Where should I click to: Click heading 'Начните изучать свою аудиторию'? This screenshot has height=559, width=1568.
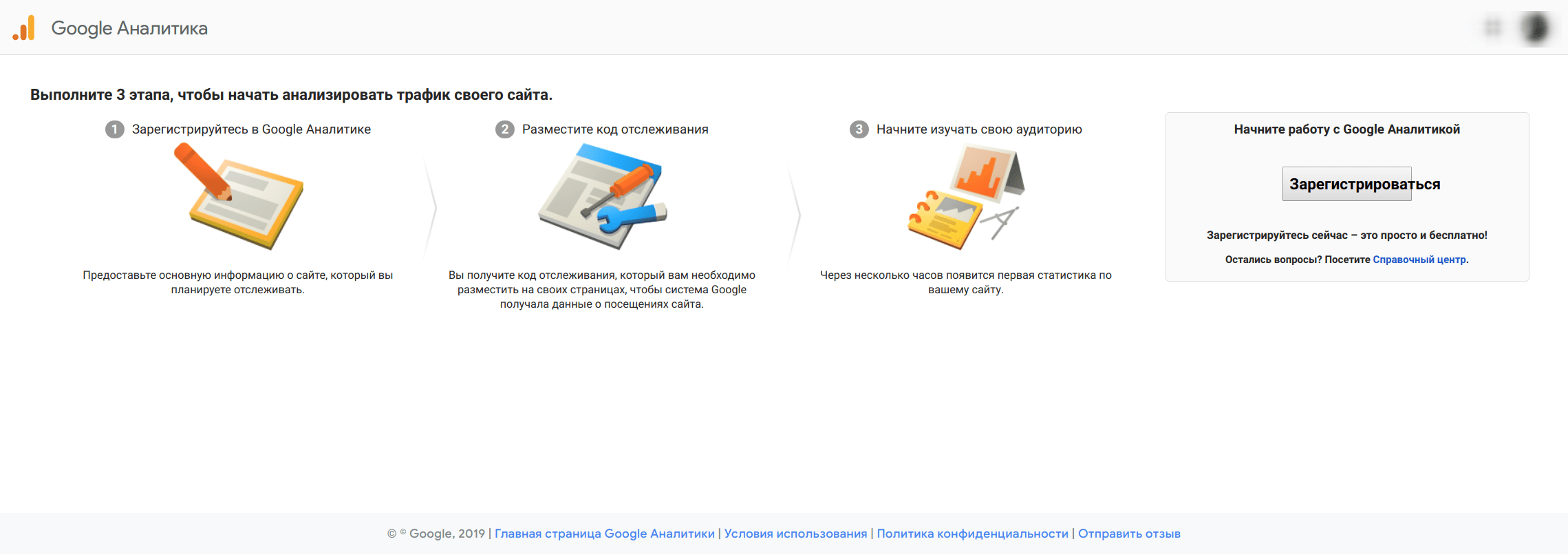point(979,129)
